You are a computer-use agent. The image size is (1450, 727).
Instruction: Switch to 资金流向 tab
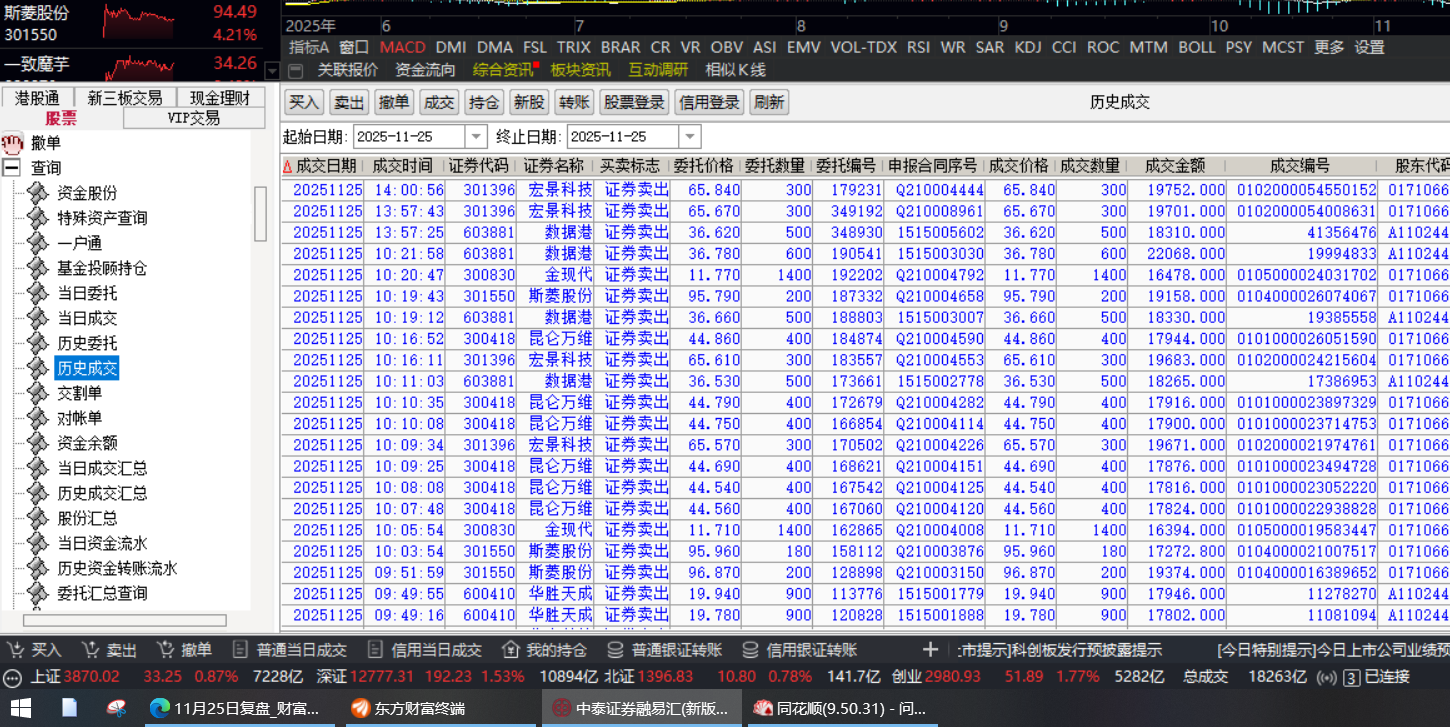(425, 70)
